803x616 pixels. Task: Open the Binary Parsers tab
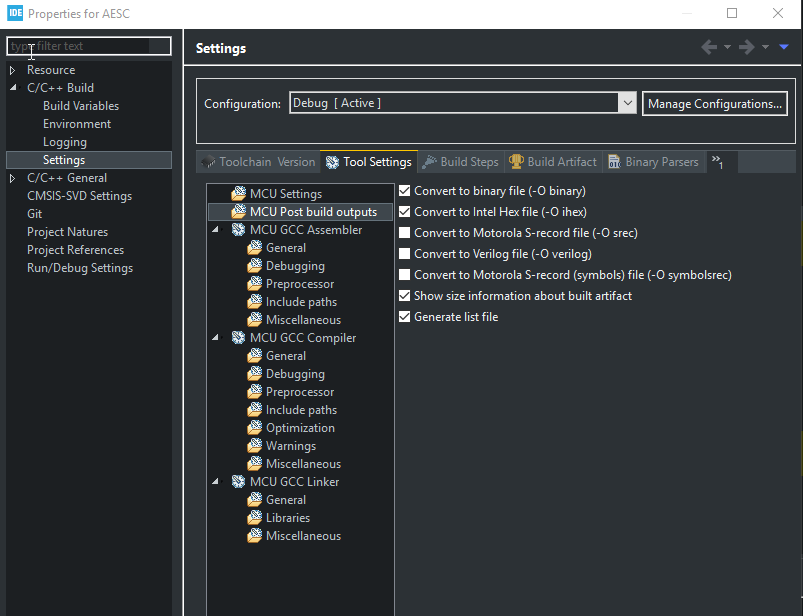[x=653, y=162]
